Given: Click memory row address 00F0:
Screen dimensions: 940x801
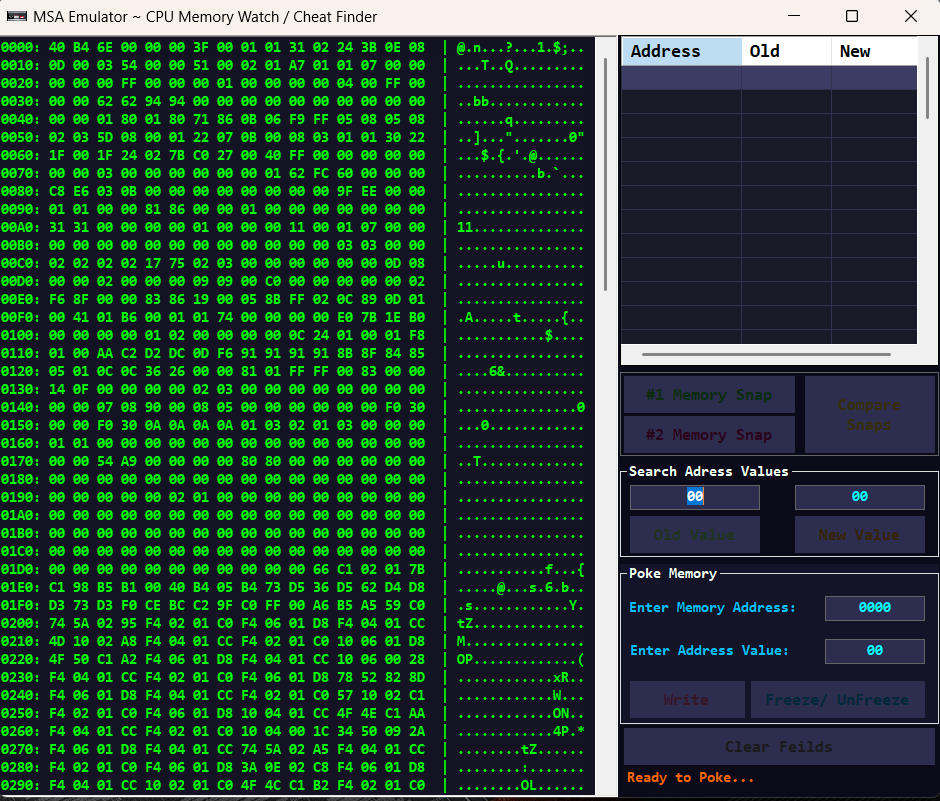Looking at the screenshot, I should 20,317.
